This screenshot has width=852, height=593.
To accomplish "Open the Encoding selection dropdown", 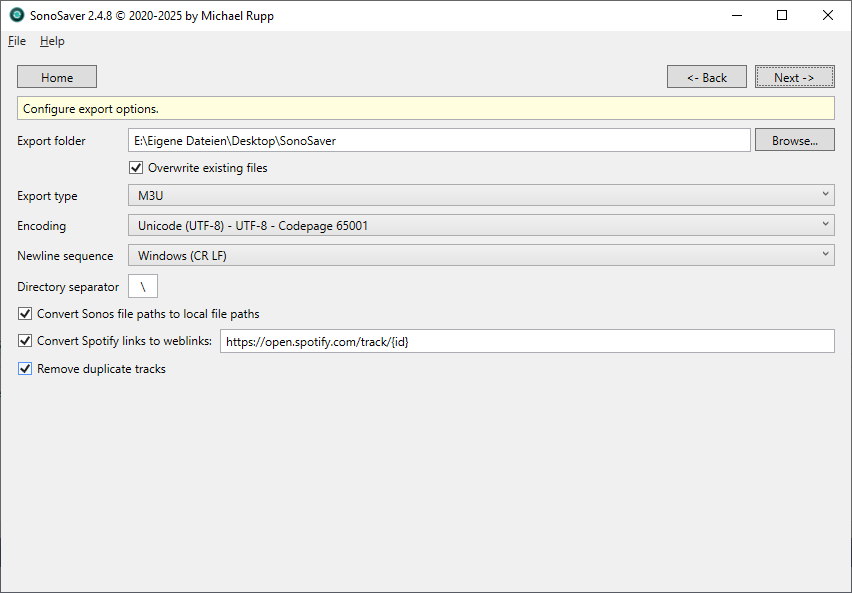I will click(x=823, y=224).
